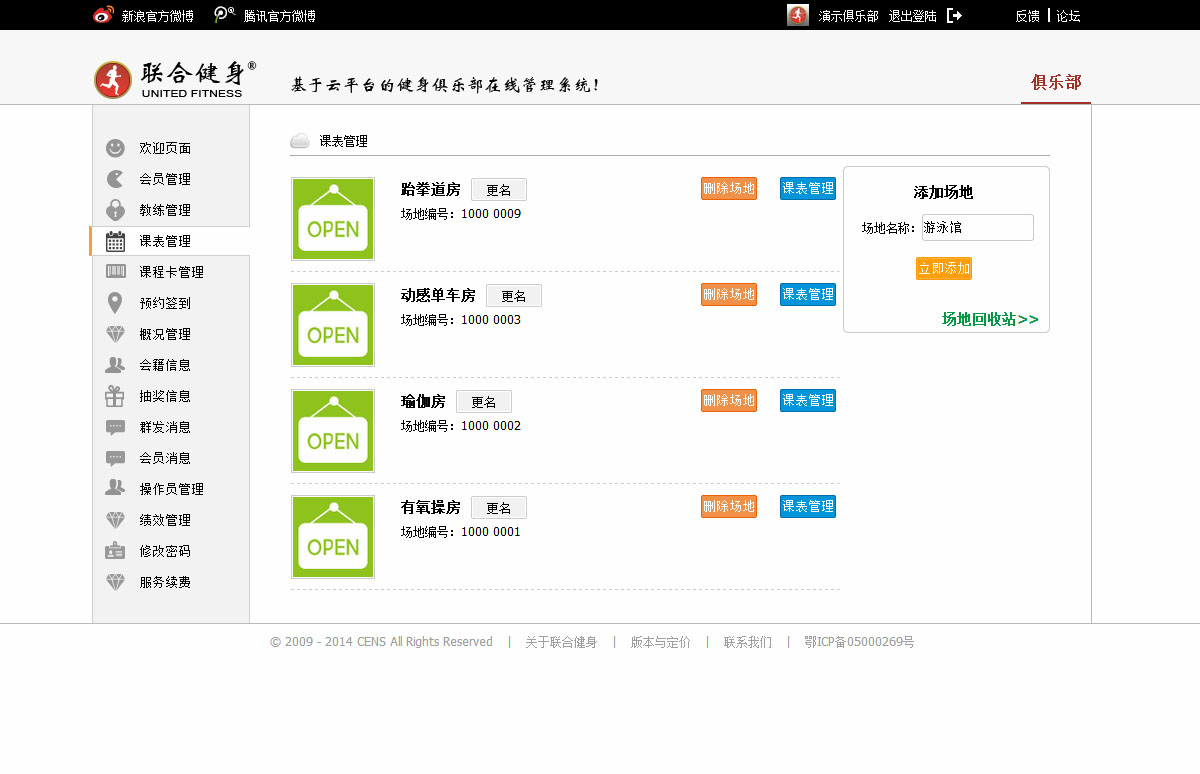Image resolution: width=1200 pixels, height=774 pixels.
Task: Click the map pin icon for 预约签到
Action: click(x=115, y=303)
